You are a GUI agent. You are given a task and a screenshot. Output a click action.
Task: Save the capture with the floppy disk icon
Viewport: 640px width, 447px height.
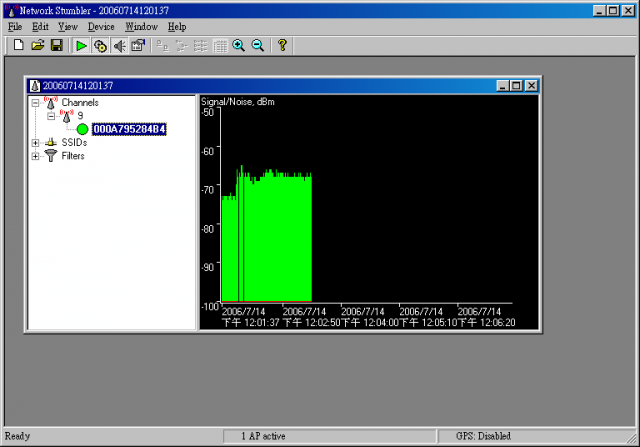coord(56,46)
